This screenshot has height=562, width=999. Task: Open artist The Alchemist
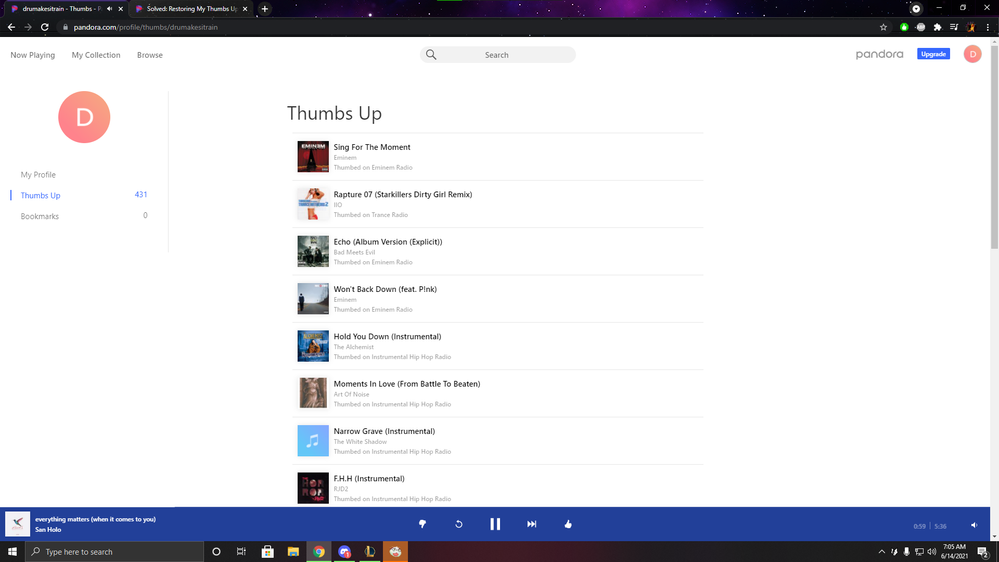coord(354,347)
